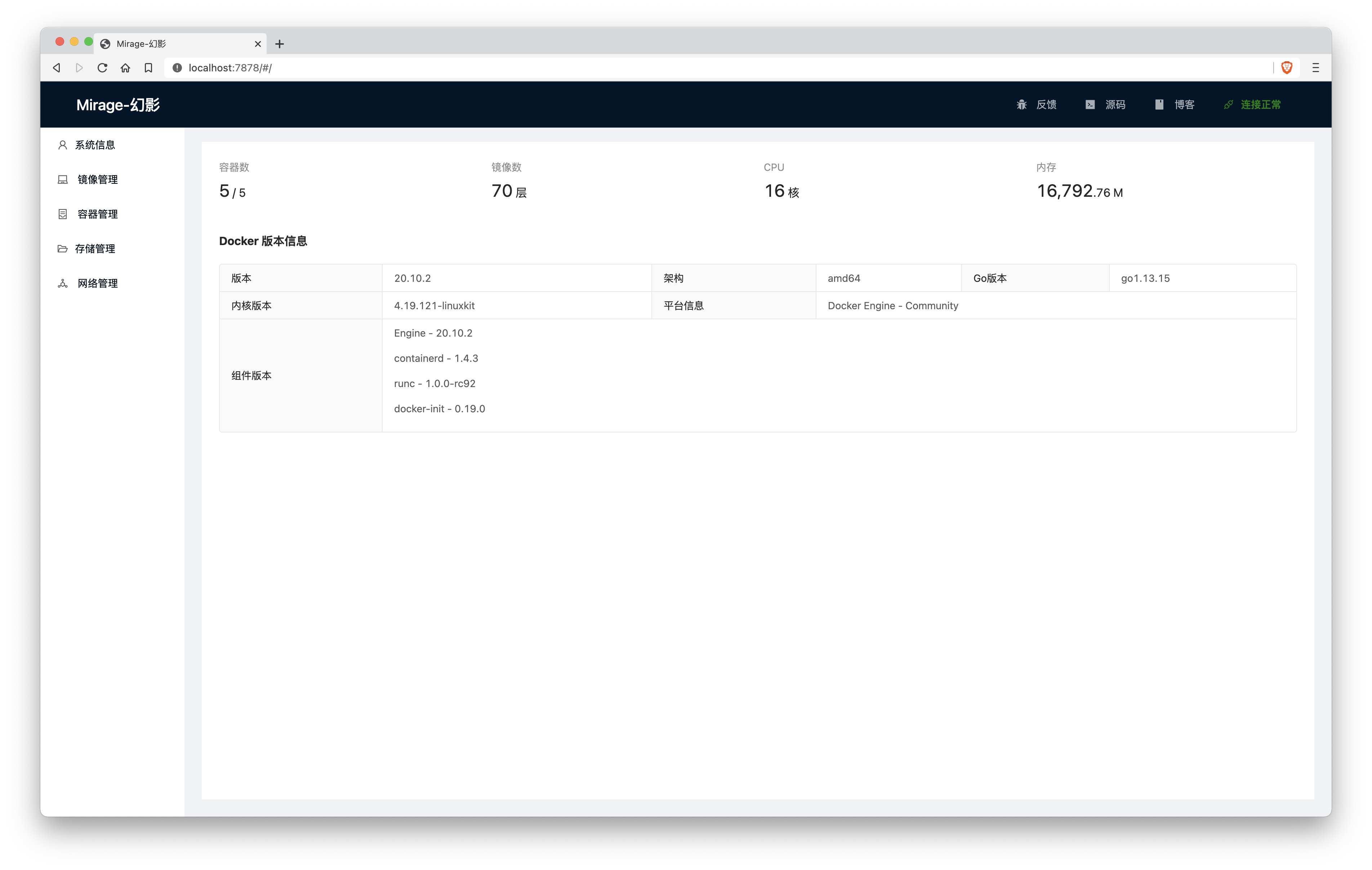
Task: Bookmark the current page
Action: (148, 68)
